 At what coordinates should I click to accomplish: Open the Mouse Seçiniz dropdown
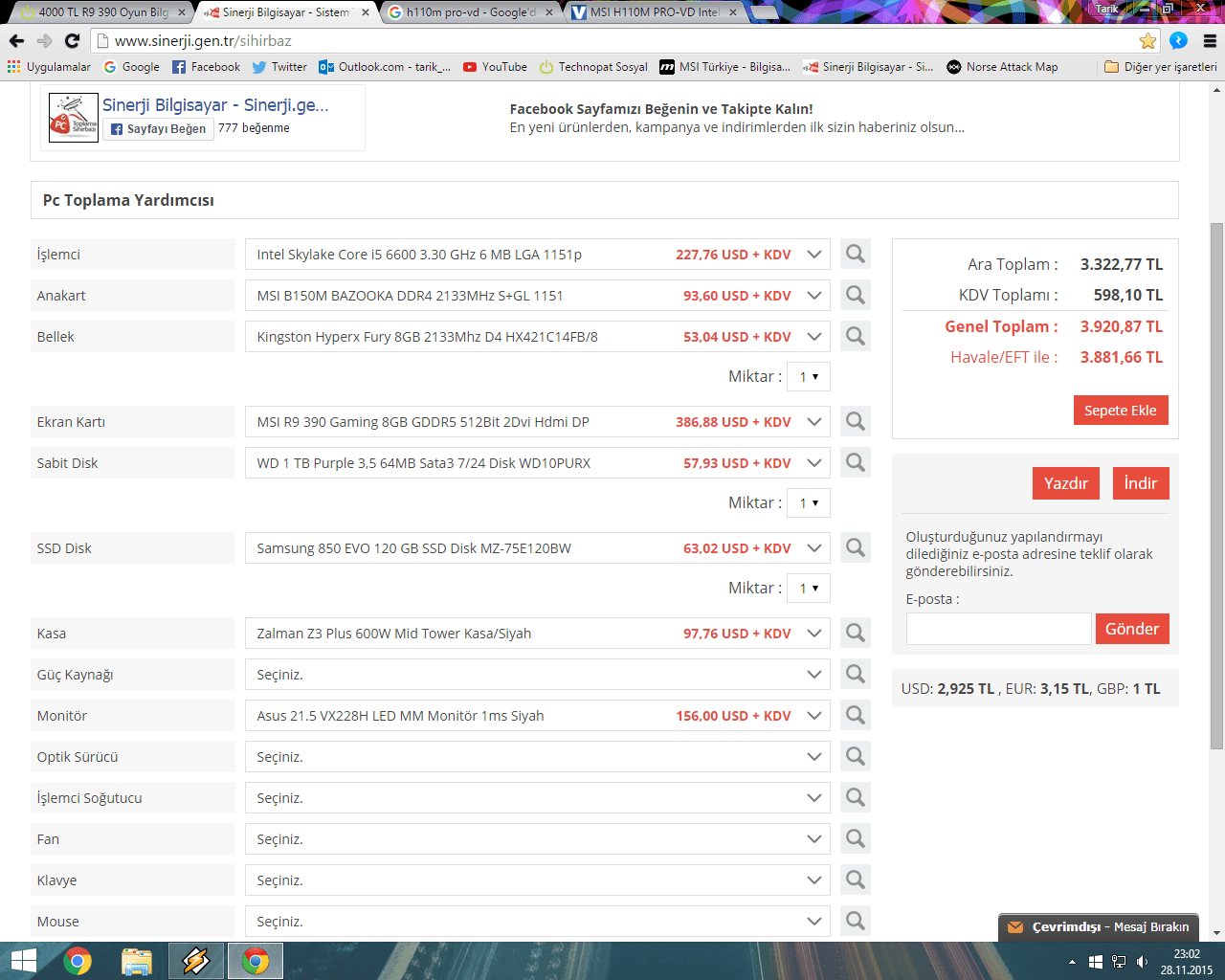(538, 921)
